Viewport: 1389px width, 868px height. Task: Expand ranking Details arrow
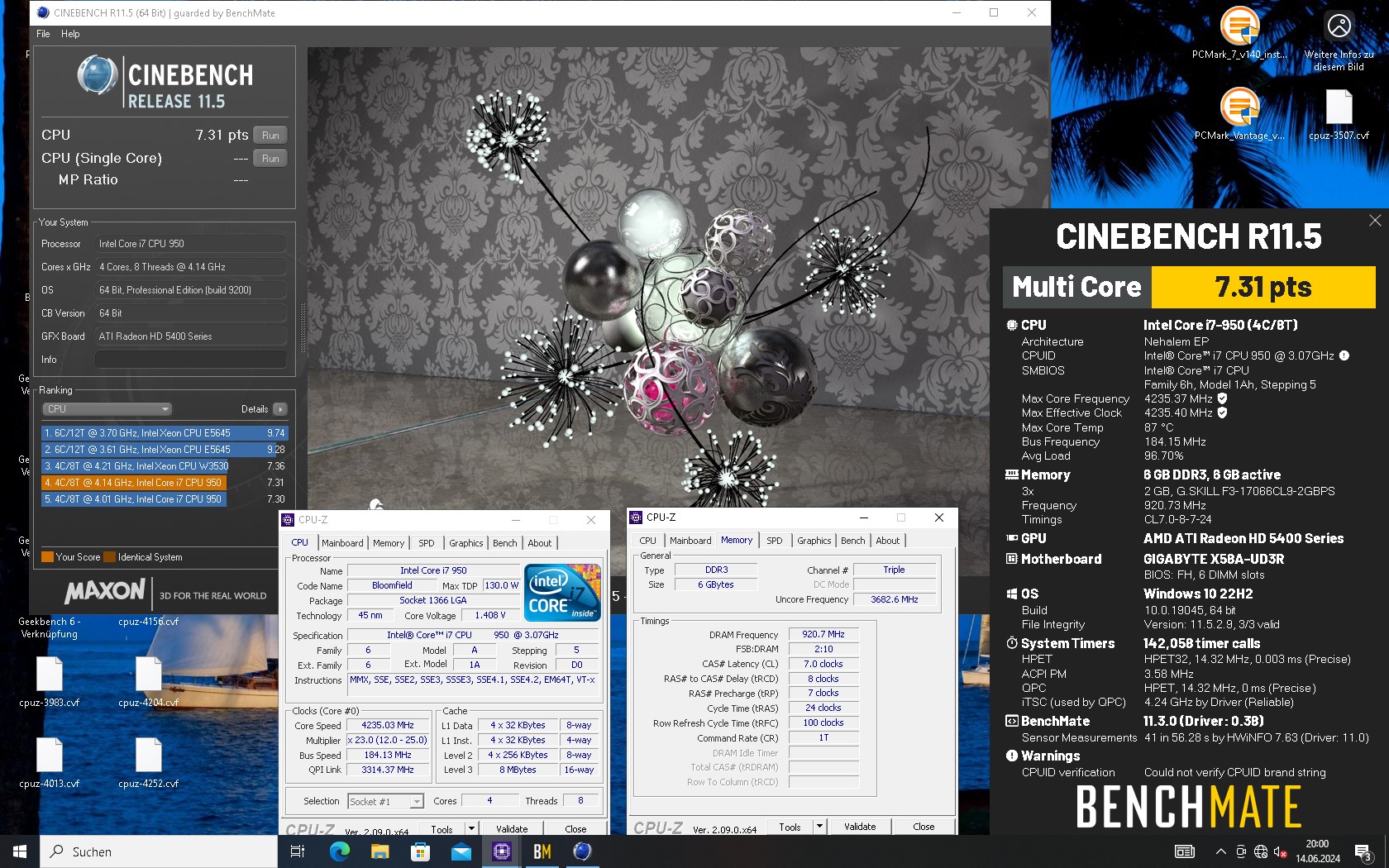pos(280,409)
